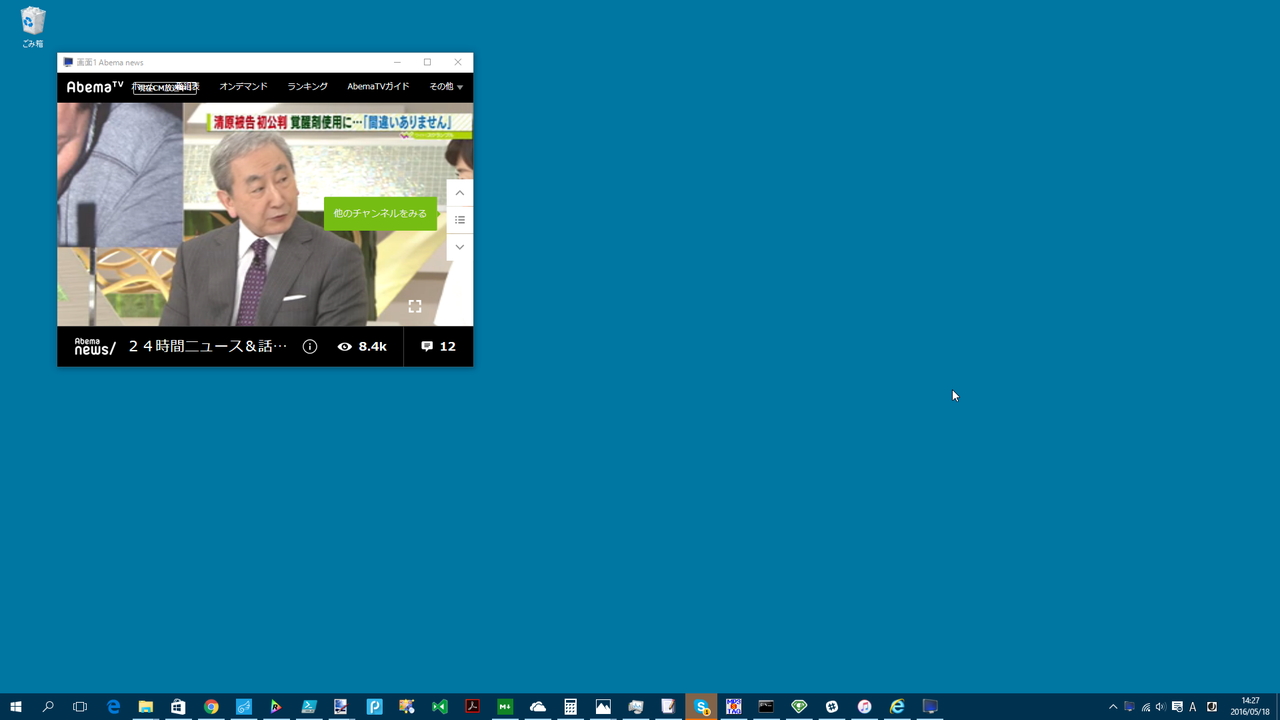Open the Visual Studio taskbar icon

(x=440, y=707)
